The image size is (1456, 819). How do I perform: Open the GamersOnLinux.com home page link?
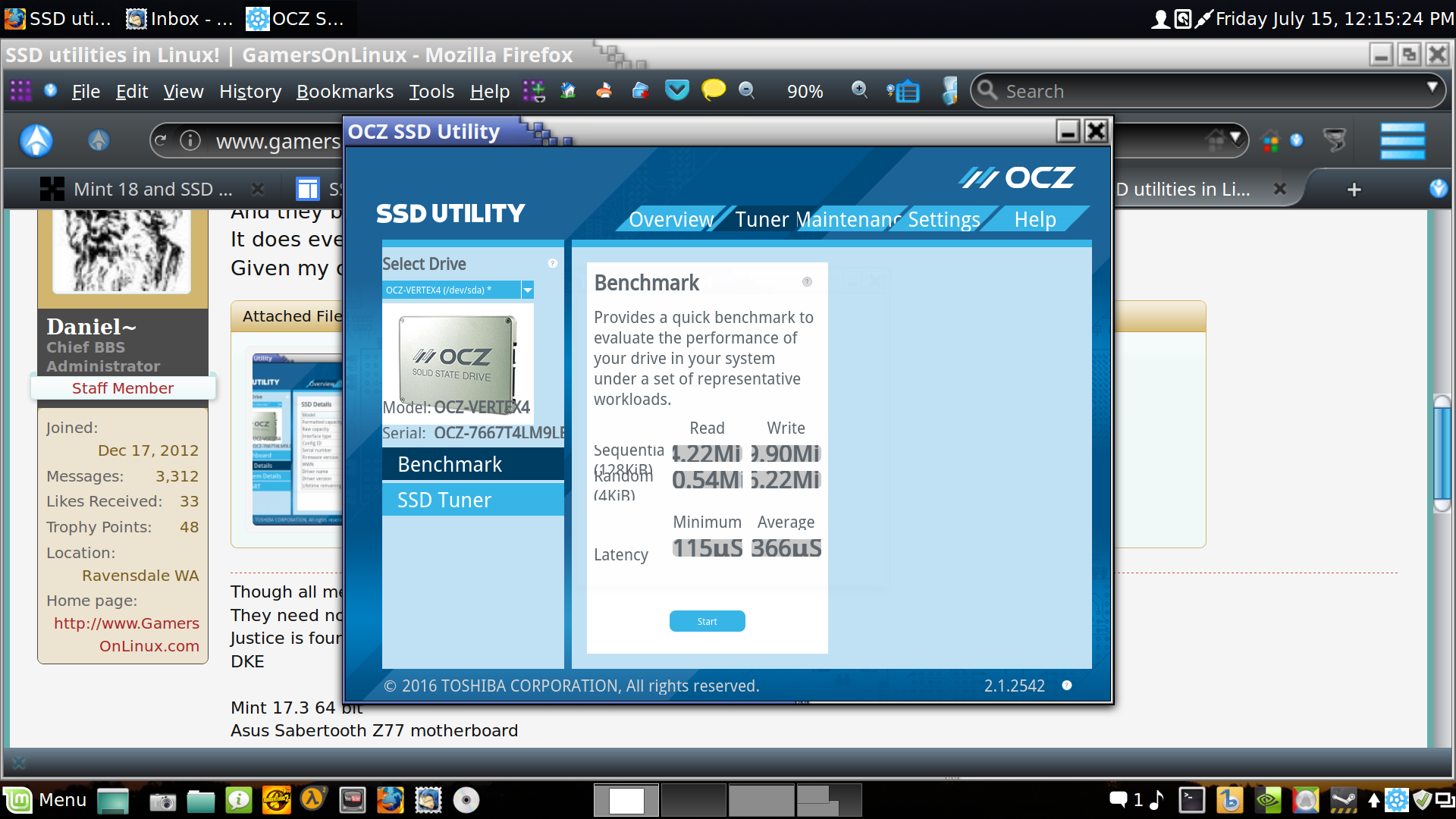point(127,635)
